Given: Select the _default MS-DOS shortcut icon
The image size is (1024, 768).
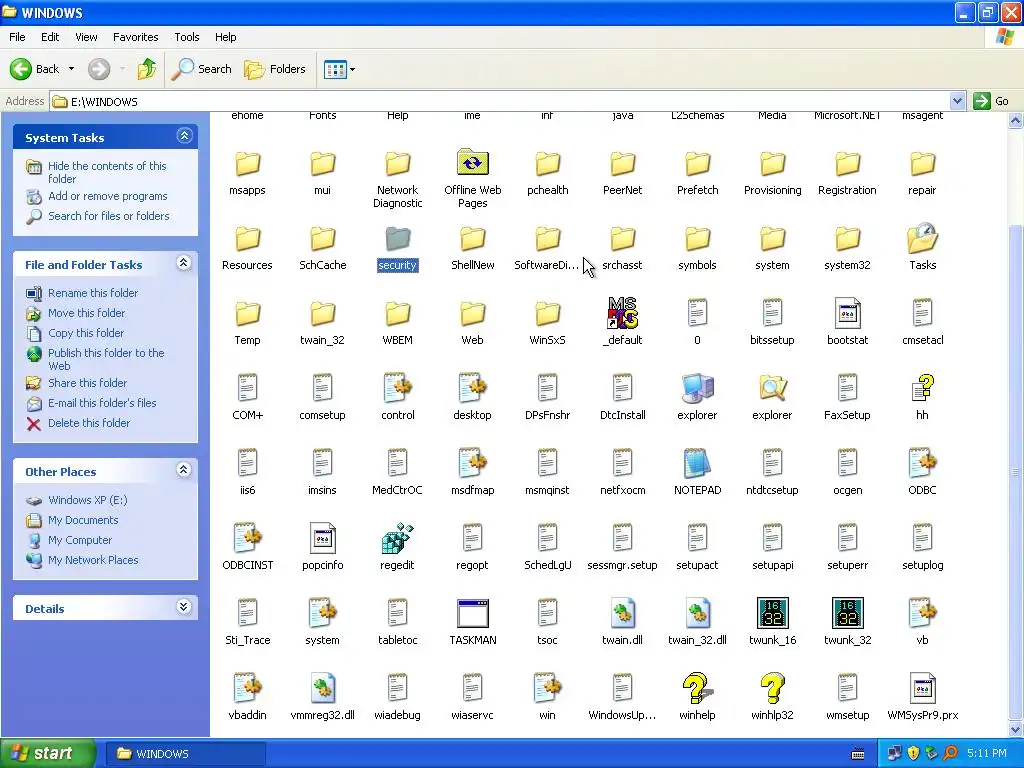Looking at the screenshot, I should [622, 313].
